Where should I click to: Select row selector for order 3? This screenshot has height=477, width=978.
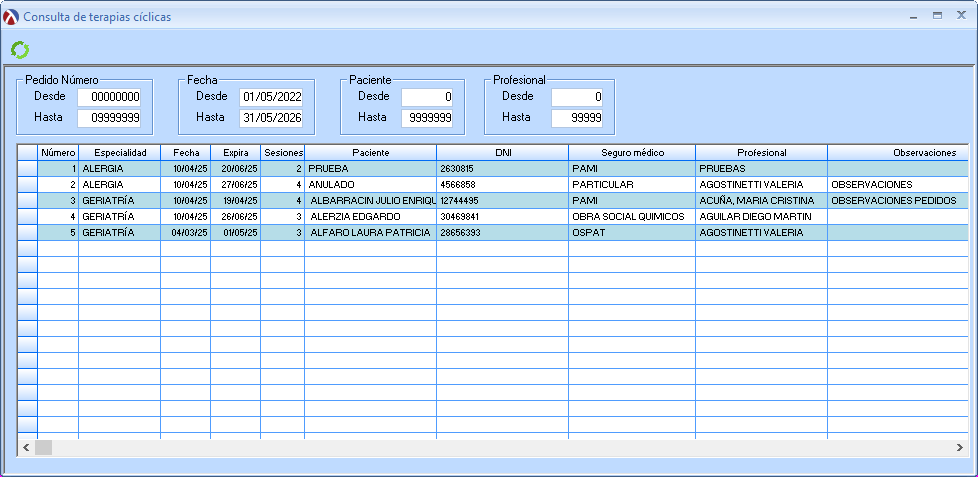click(27, 201)
